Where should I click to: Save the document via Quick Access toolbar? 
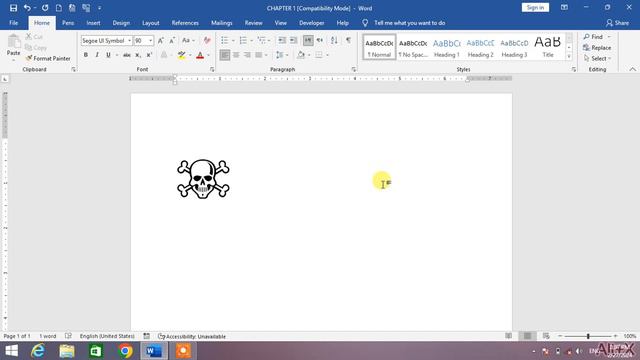click(x=13, y=8)
